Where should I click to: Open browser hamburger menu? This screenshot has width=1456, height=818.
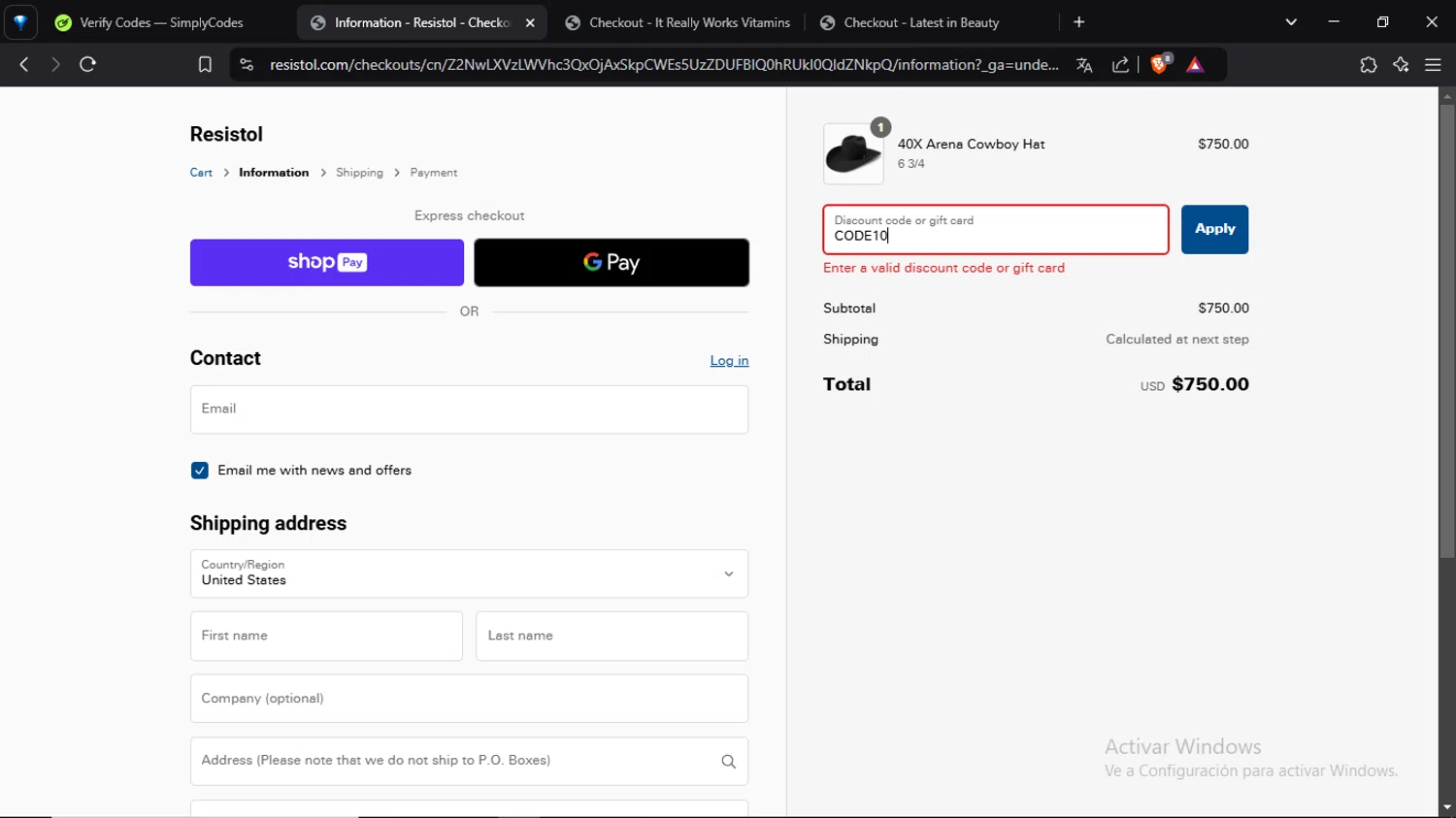(1434, 65)
